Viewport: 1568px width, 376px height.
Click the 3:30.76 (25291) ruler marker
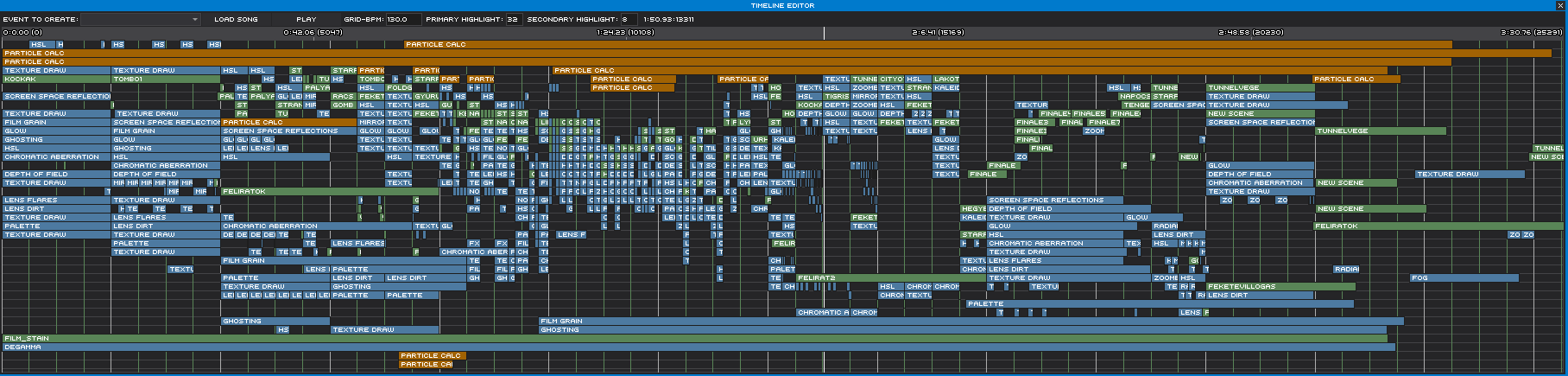[x=1532, y=32]
